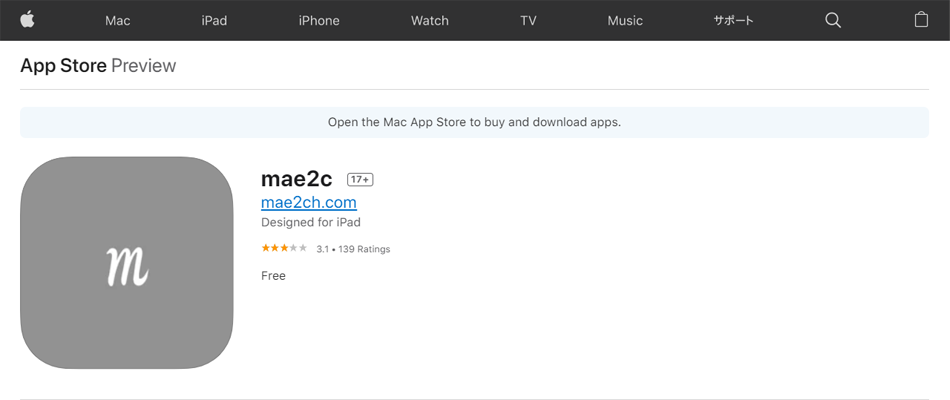Click the star rating icons
The width and height of the screenshot is (950, 400).
(284, 248)
